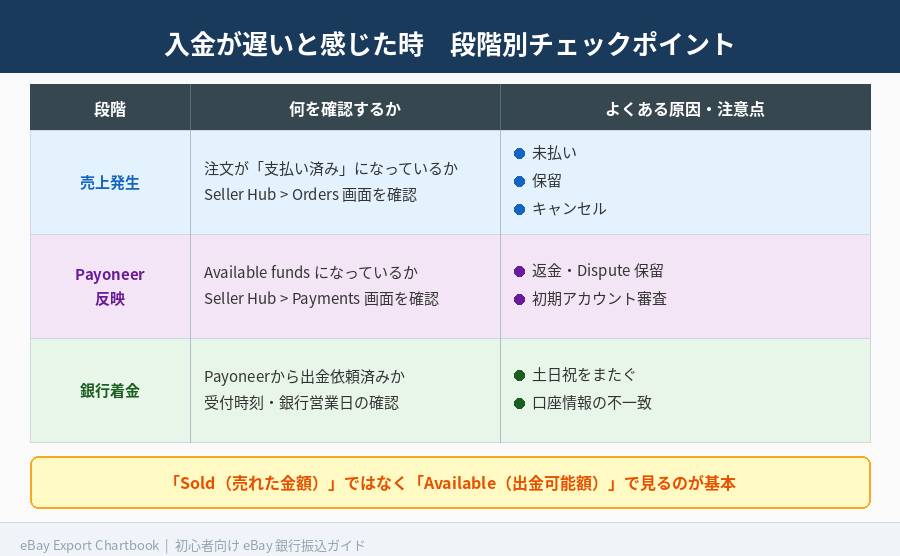The height and width of the screenshot is (556, 900).
Task: Click the Payoneerから出金依頼済みか text
Action: point(304,377)
